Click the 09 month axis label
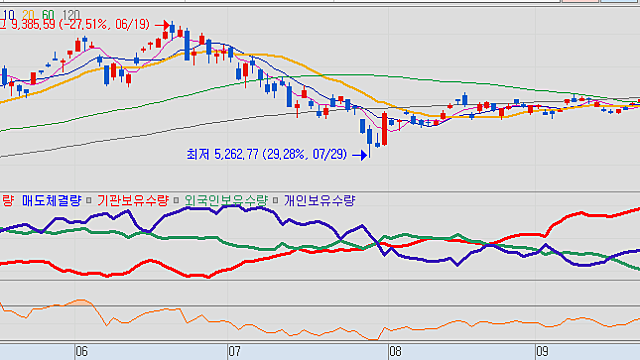Screen dimensions: 640x360 click(x=542, y=351)
